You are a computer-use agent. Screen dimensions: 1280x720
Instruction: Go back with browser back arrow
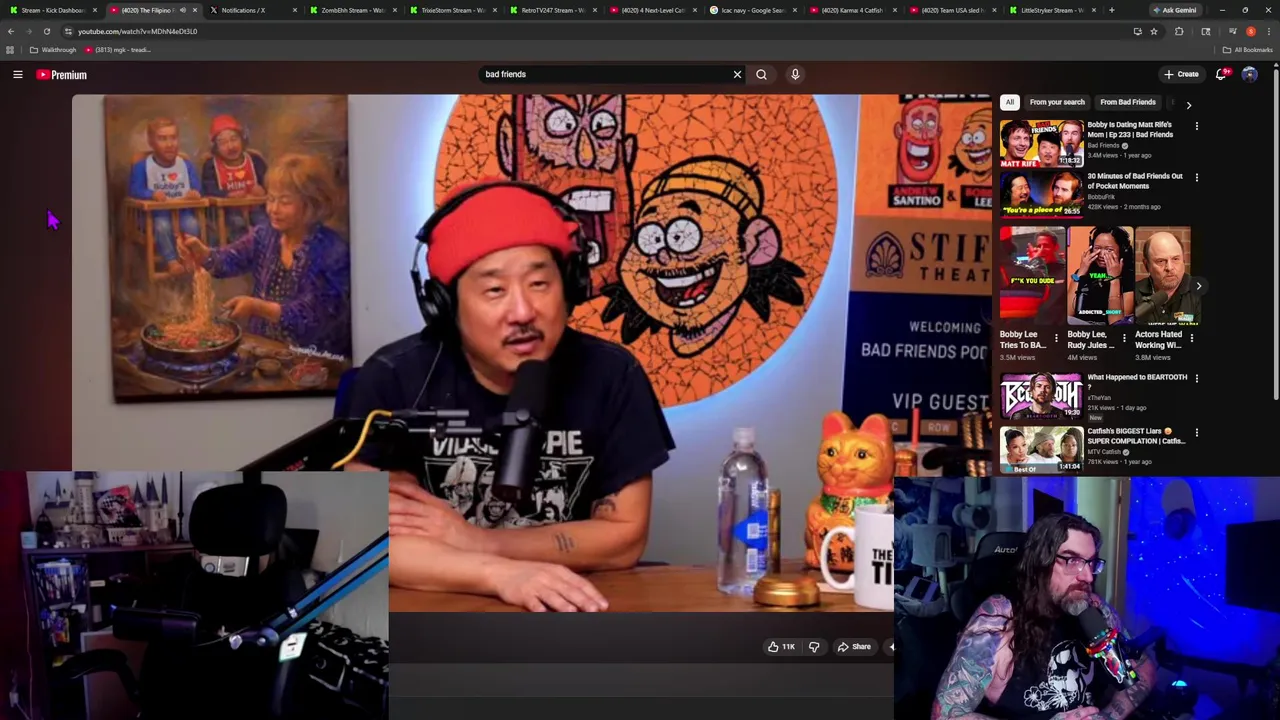tap(11, 31)
